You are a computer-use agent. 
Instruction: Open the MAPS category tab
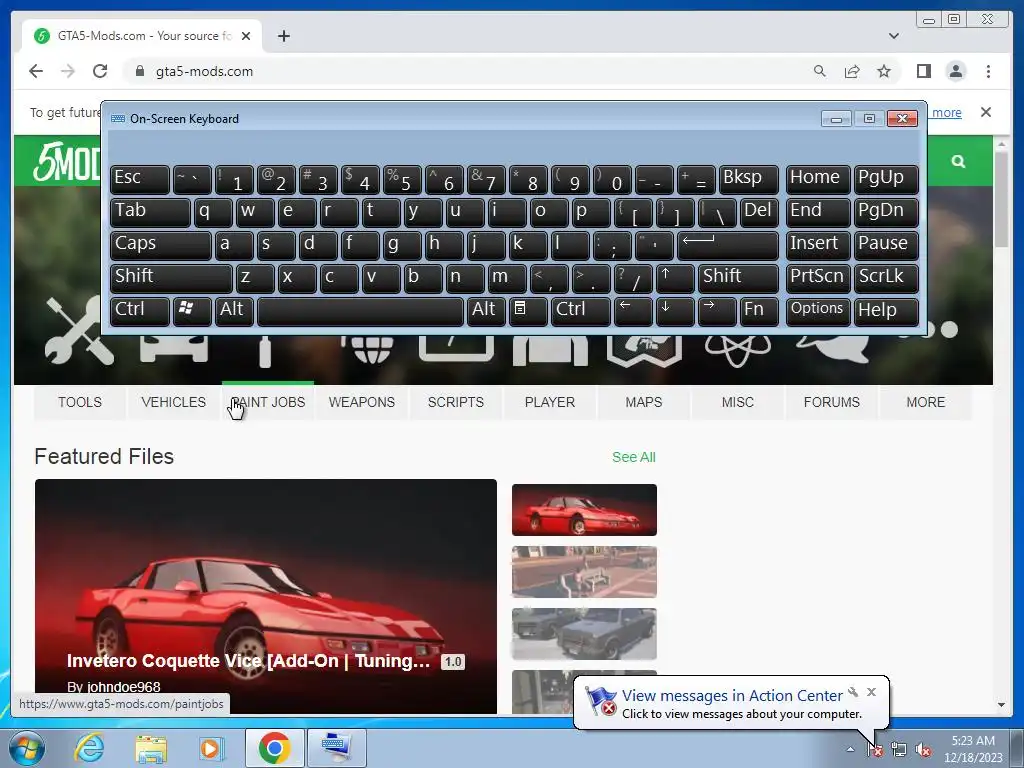[x=644, y=402]
